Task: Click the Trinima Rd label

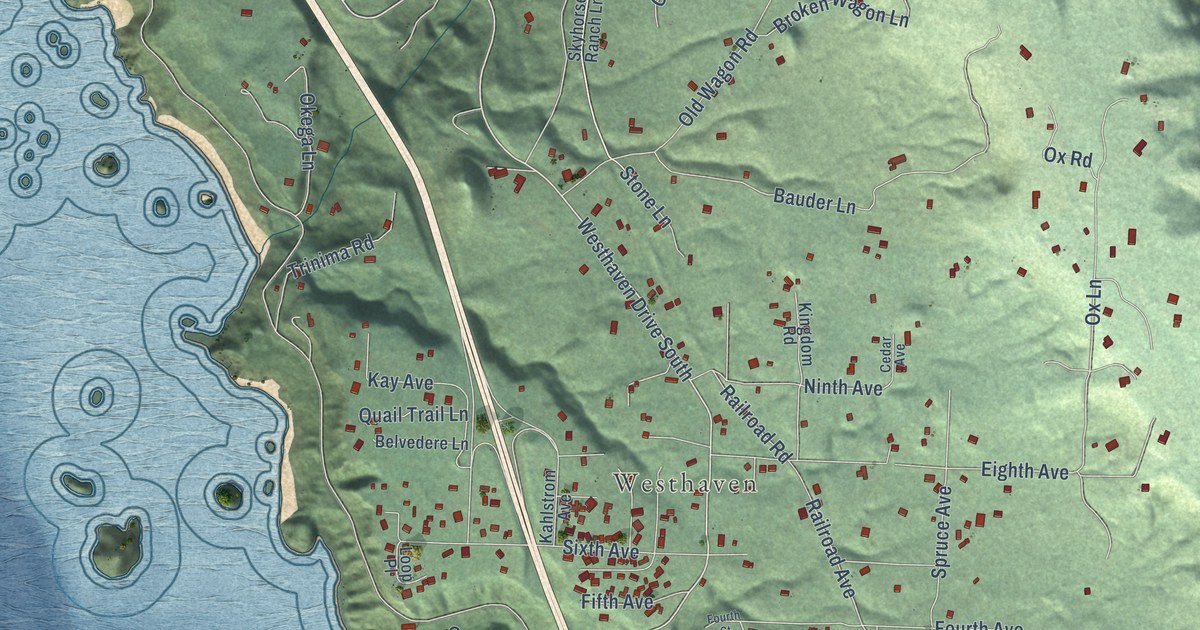Action: point(331,256)
